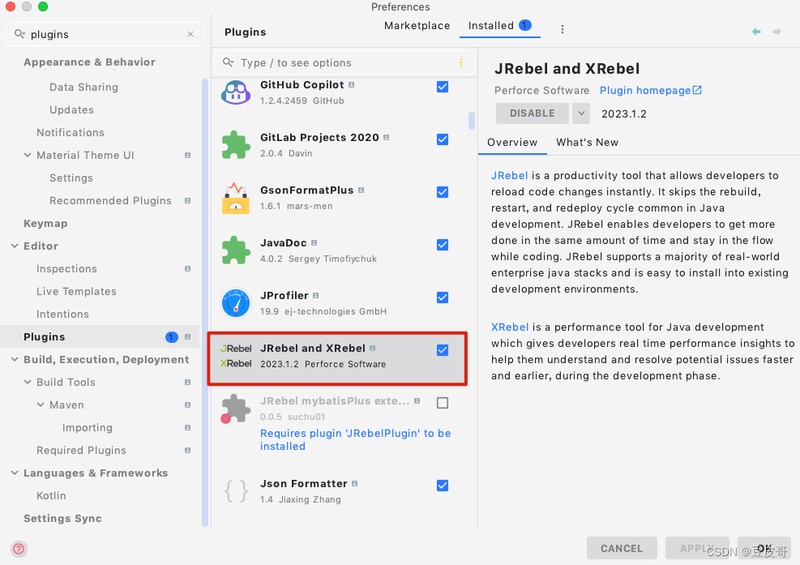Collapse the Build, Execution, Deployment section
Screen dimensions: 800x565
click(14, 359)
